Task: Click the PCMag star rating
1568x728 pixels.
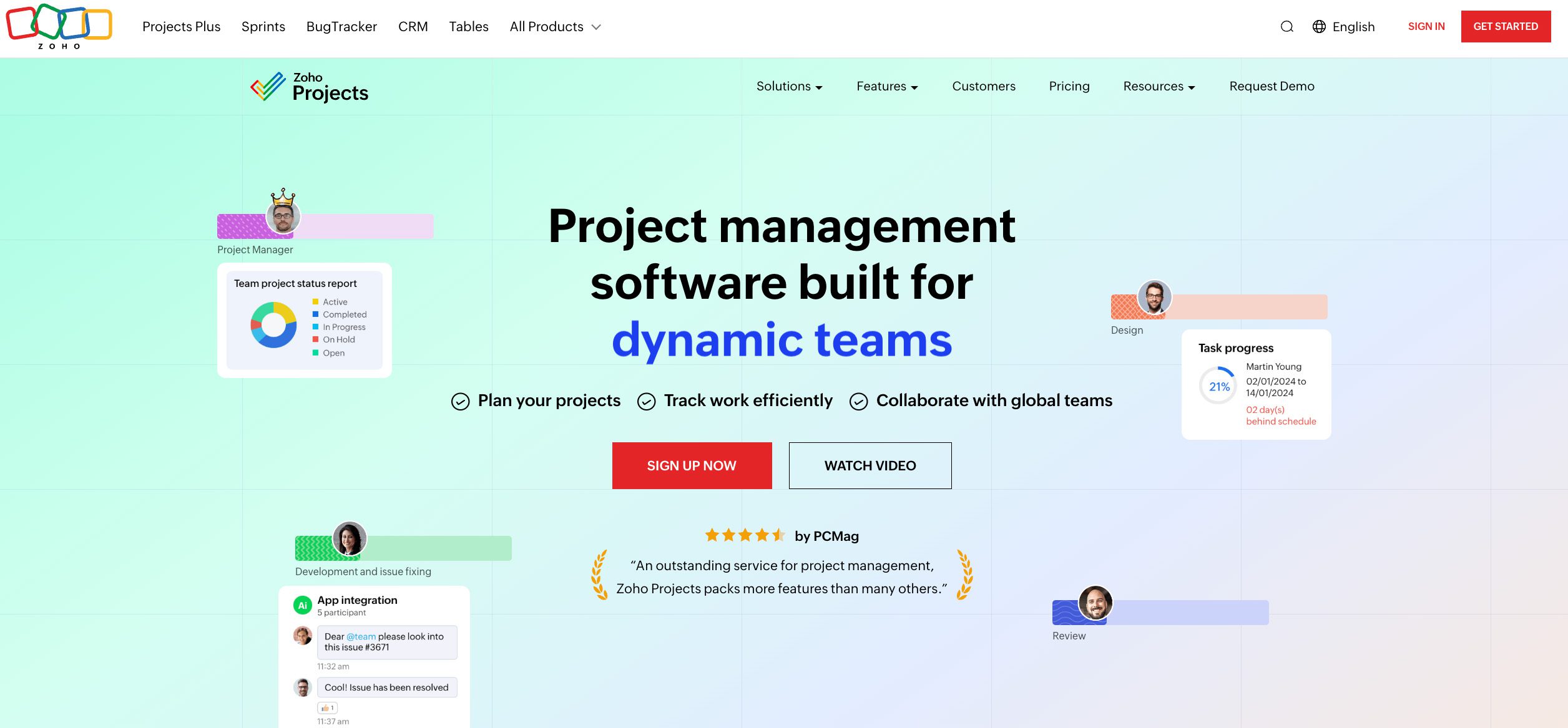Action: point(745,535)
